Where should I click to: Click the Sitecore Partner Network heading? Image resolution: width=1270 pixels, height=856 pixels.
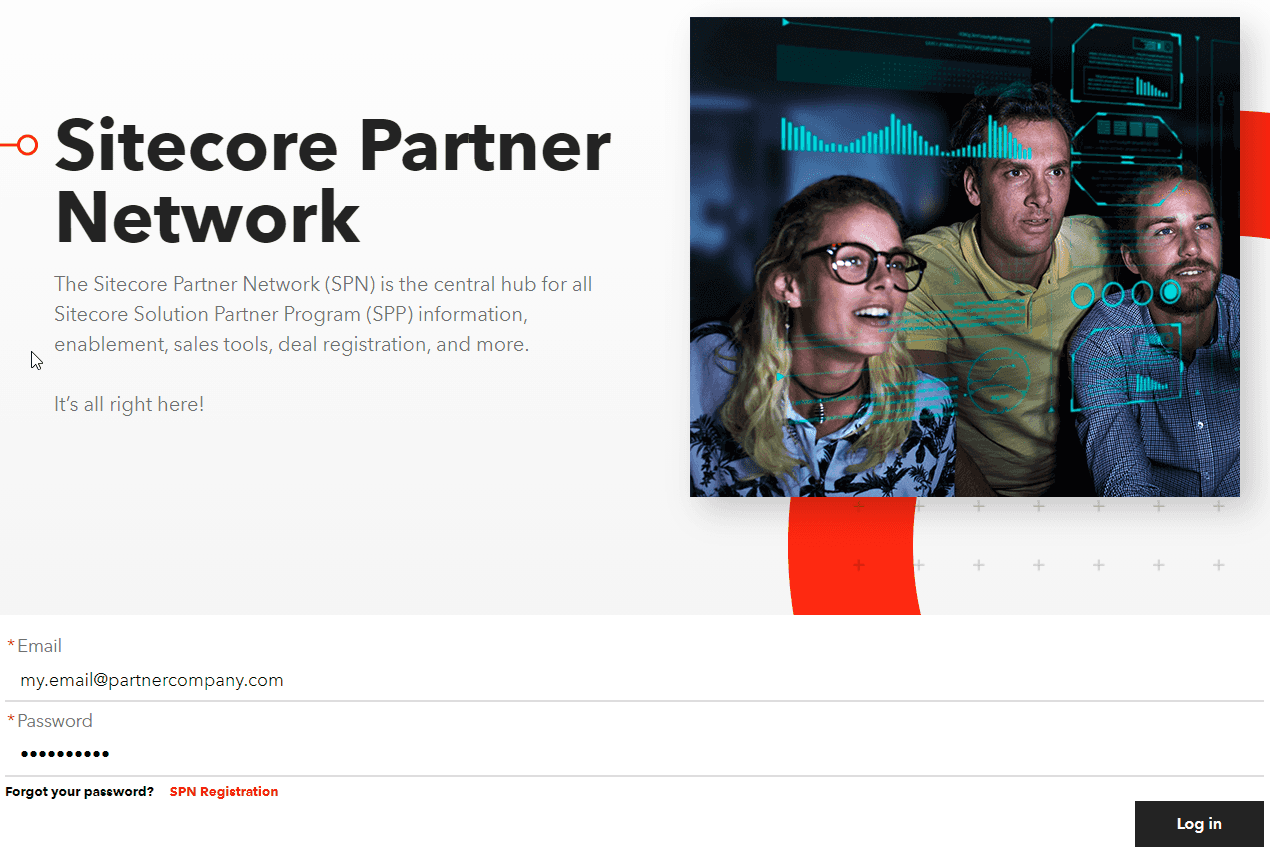coord(332,181)
